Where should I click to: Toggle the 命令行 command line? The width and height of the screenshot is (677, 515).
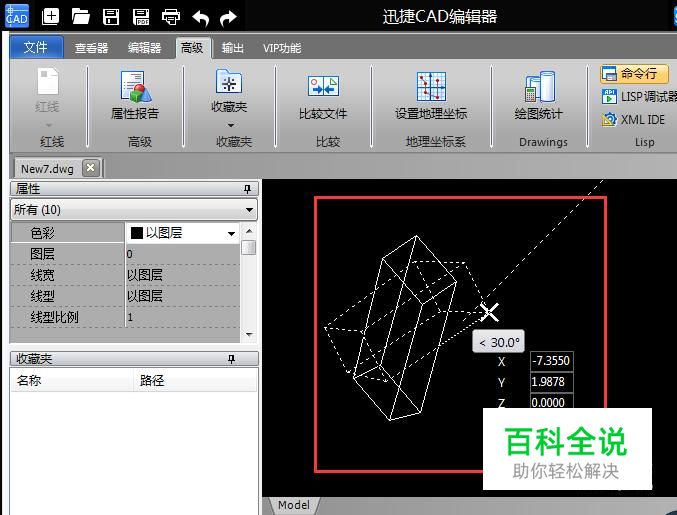(x=634, y=74)
